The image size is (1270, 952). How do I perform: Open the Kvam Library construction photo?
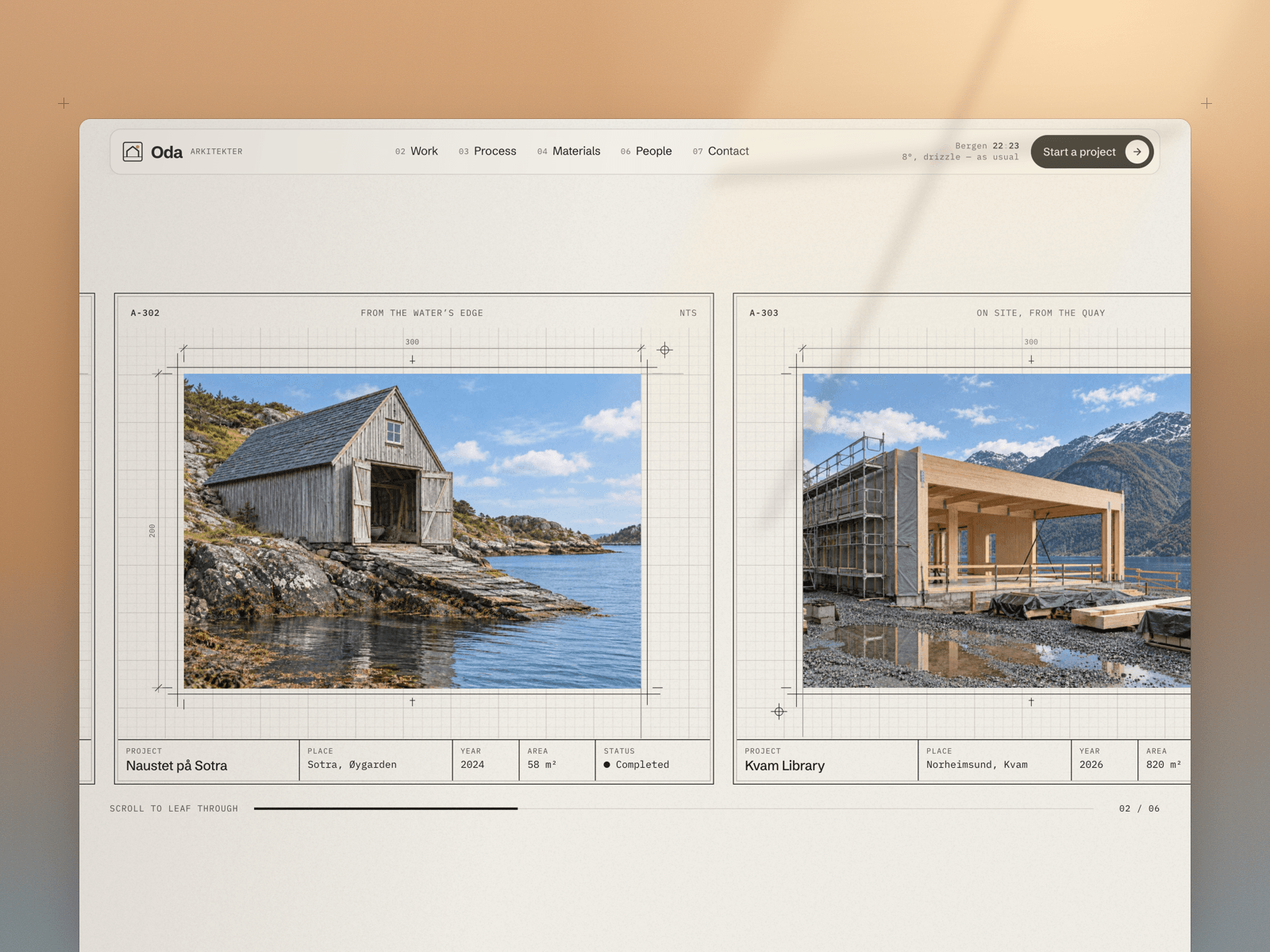(996, 531)
